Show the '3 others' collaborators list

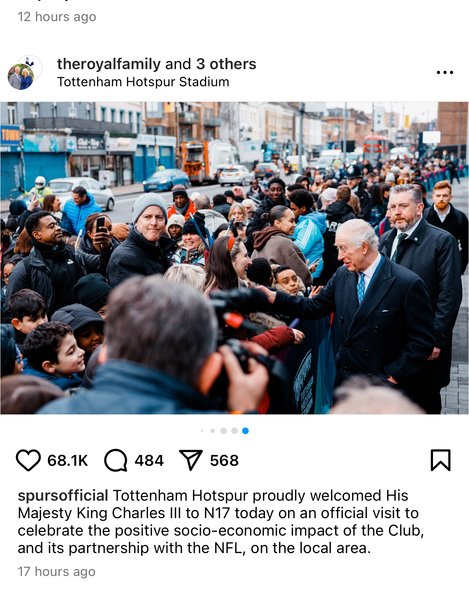click(x=226, y=64)
